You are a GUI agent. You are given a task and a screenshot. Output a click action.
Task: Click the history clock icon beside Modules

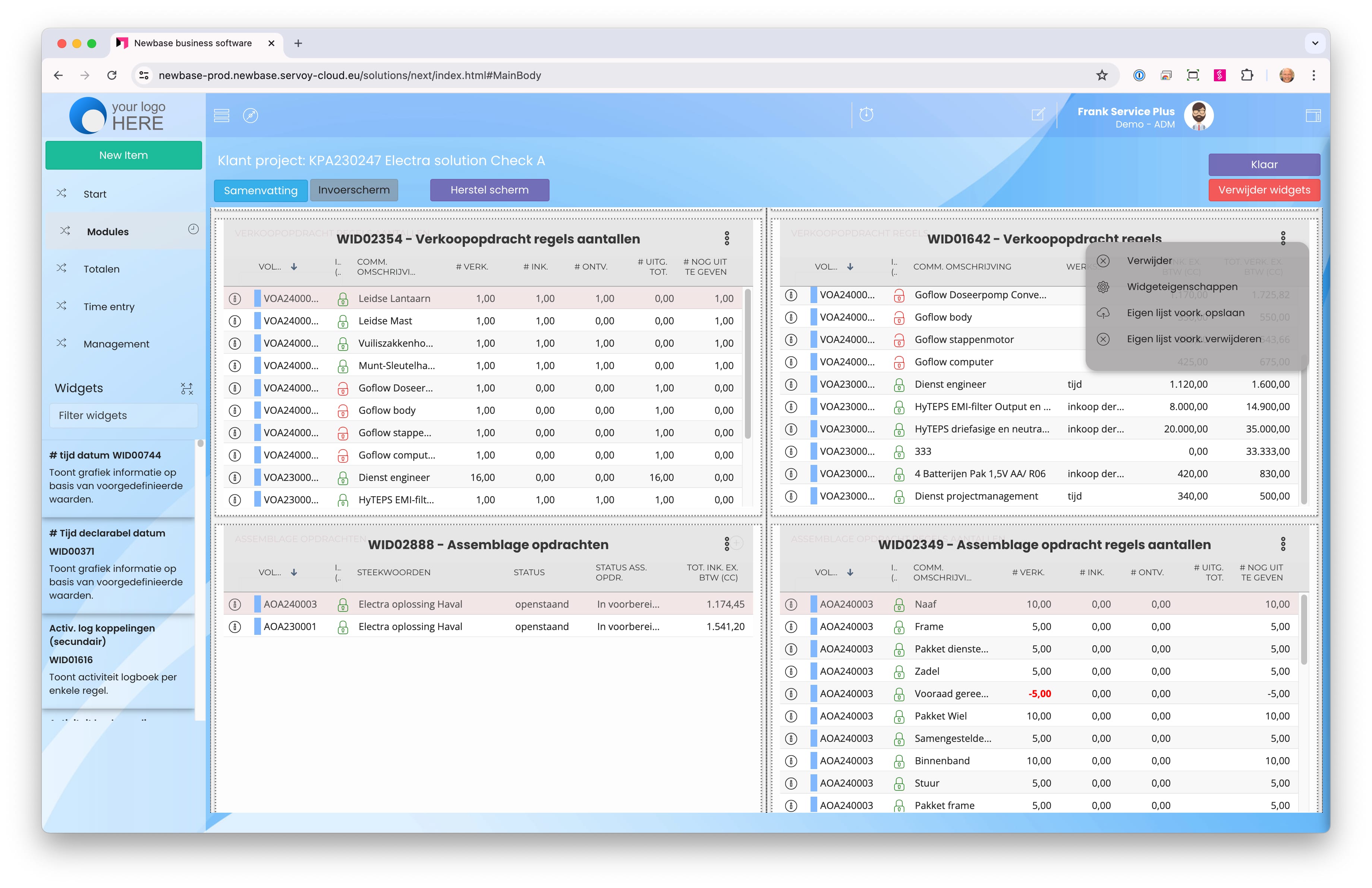coord(193,229)
